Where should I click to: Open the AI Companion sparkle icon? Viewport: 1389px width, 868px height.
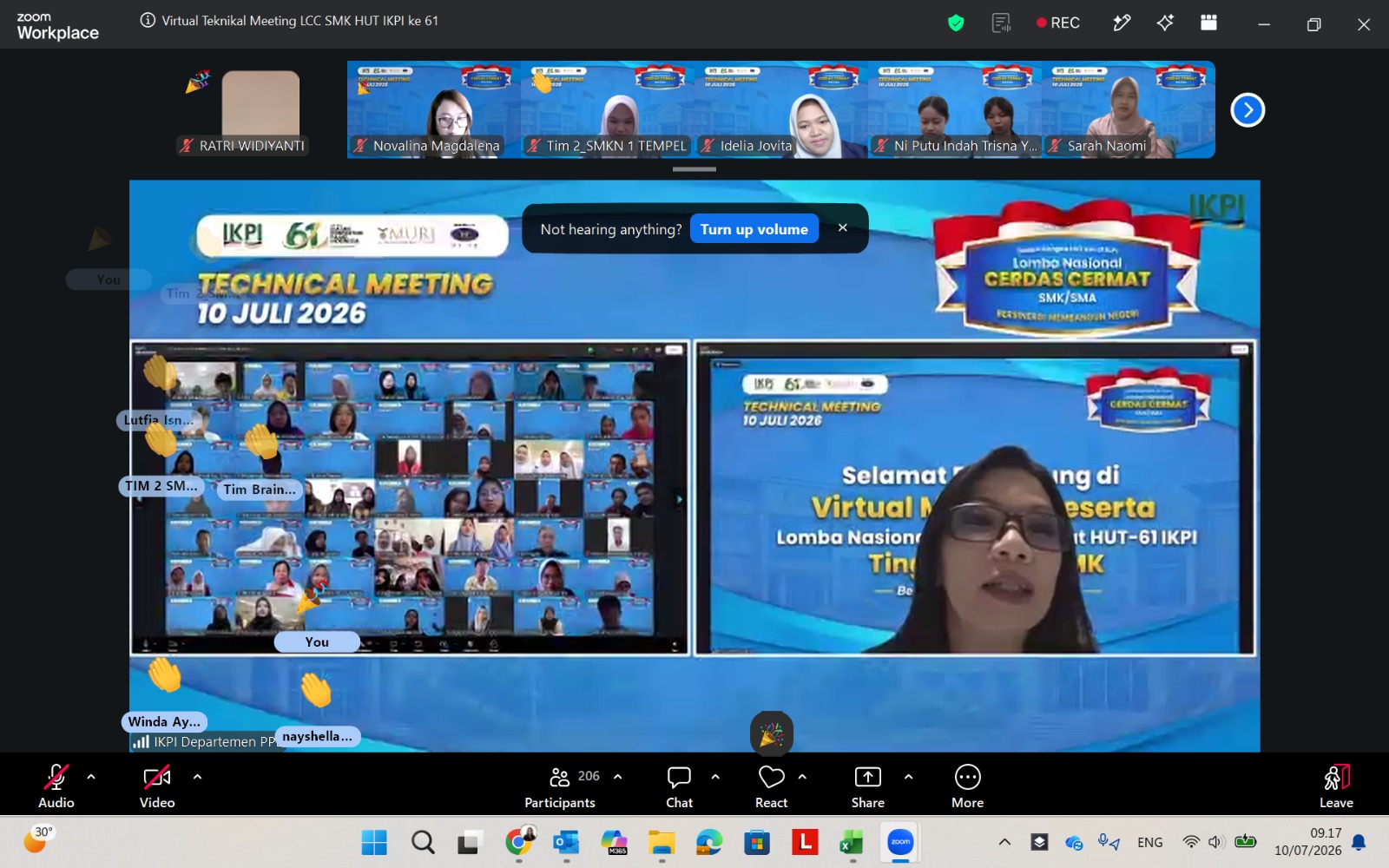[1165, 23]
